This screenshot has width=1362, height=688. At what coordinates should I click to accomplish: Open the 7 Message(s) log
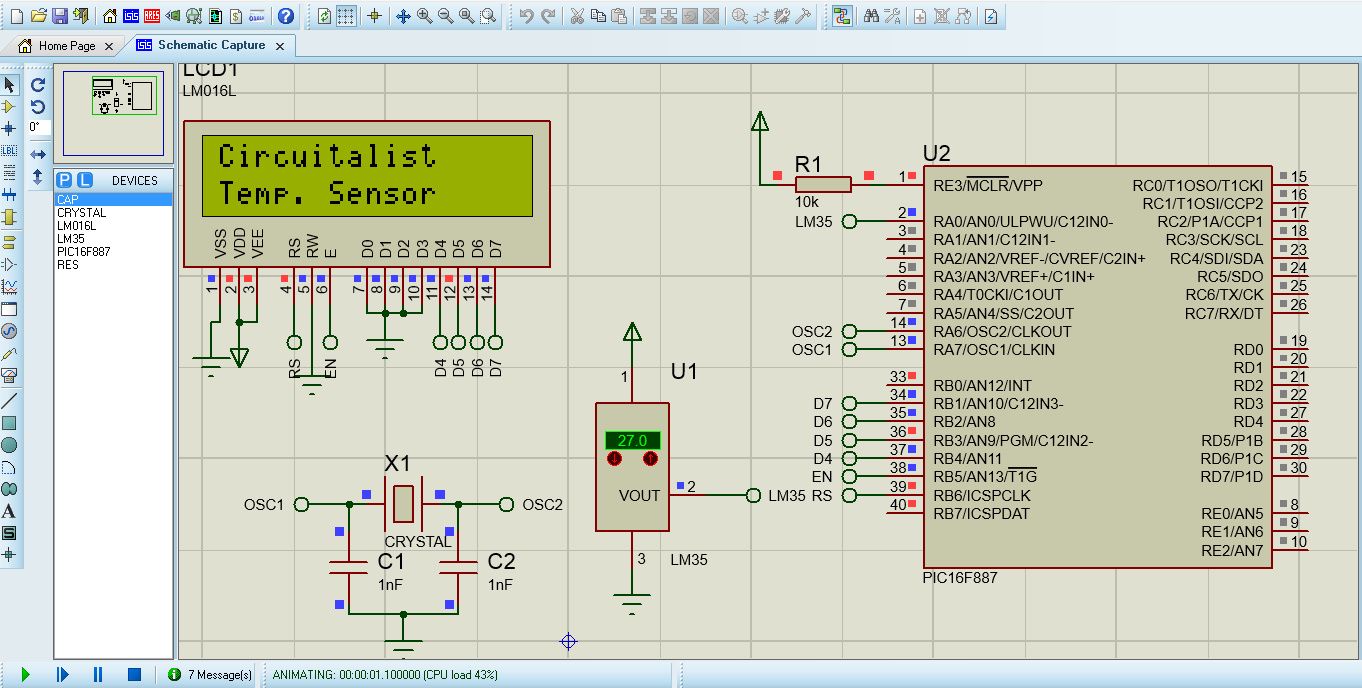(213, 675)
